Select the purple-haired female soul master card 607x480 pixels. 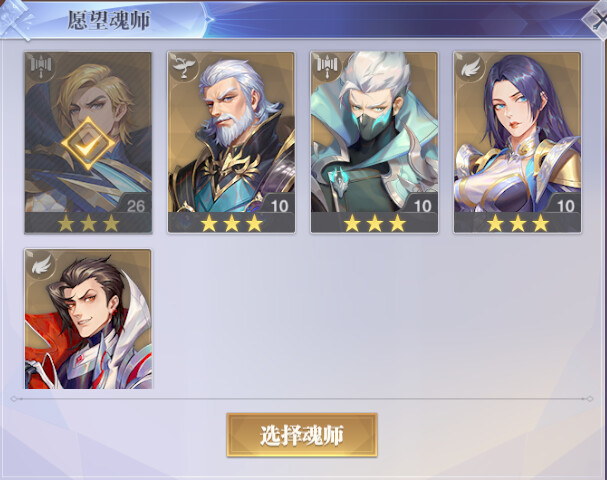click(518, 142)
